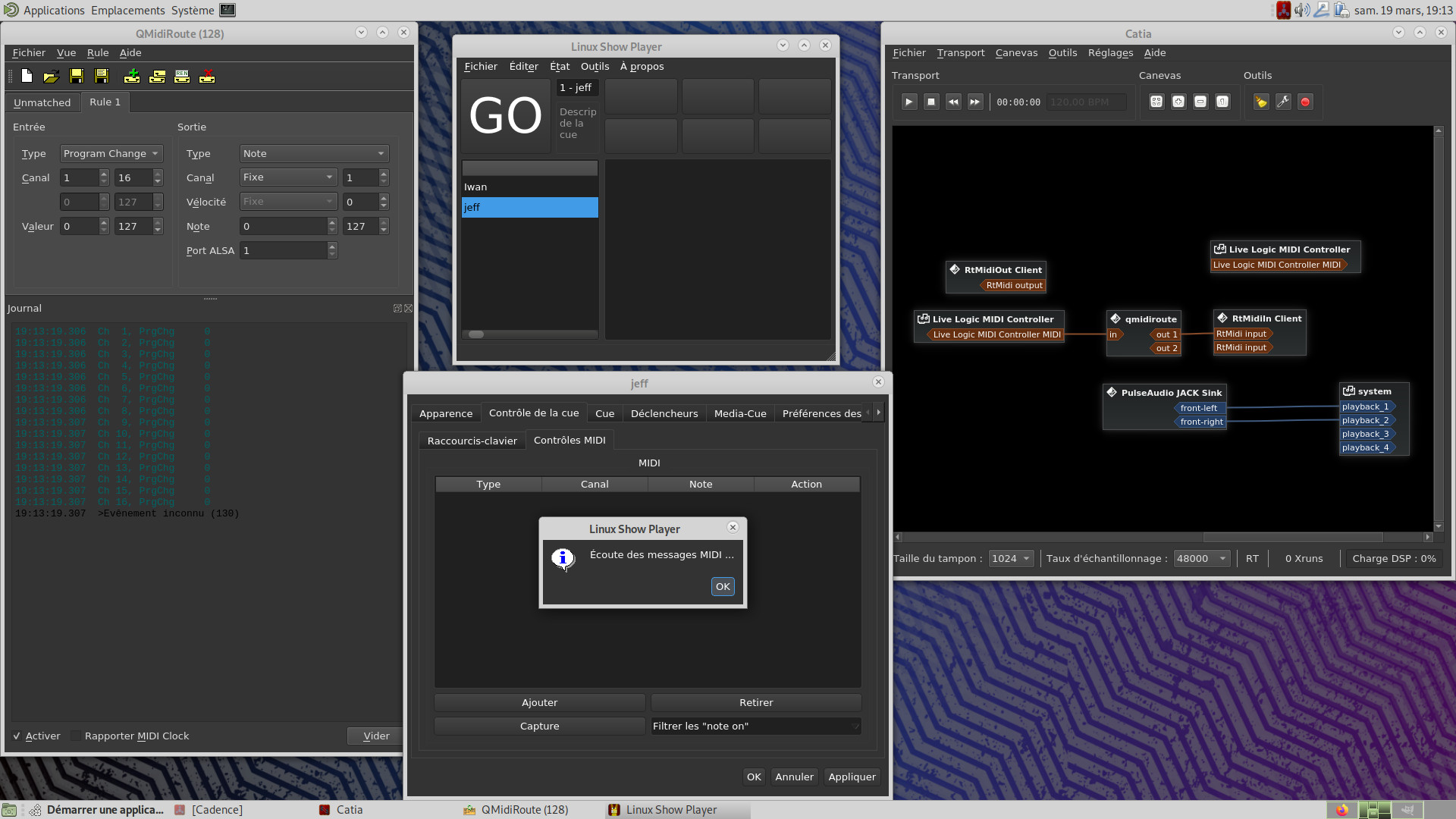Click the delete rule red X icon
The image size is (1456, 819).
point(207,77)
